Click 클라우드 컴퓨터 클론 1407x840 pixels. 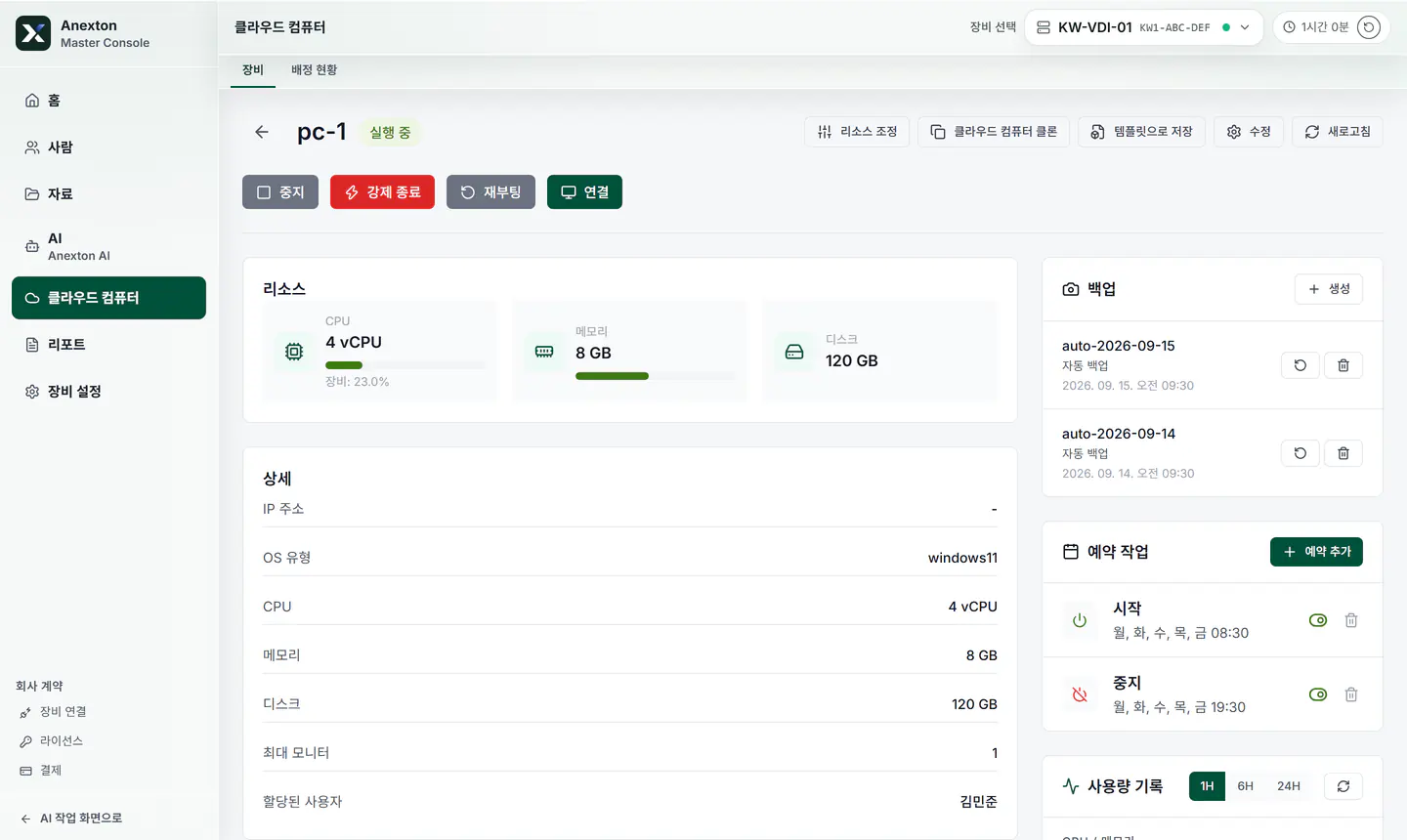click(994, 132)
